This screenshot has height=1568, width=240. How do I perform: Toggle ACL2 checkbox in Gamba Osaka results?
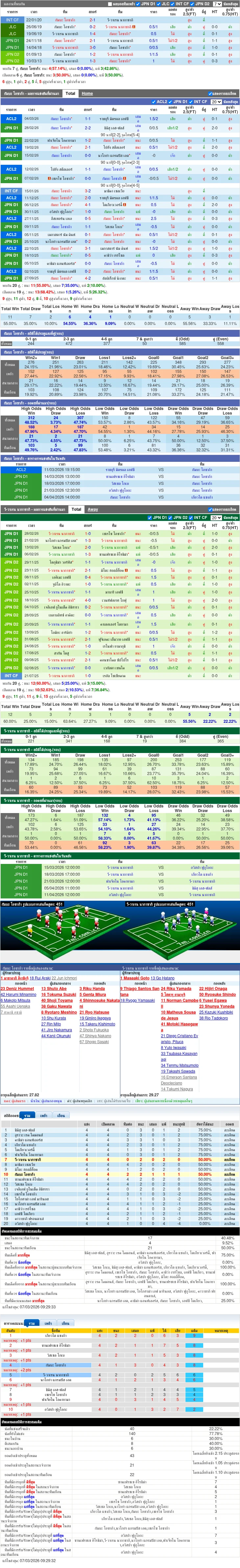tap(154, 102)
